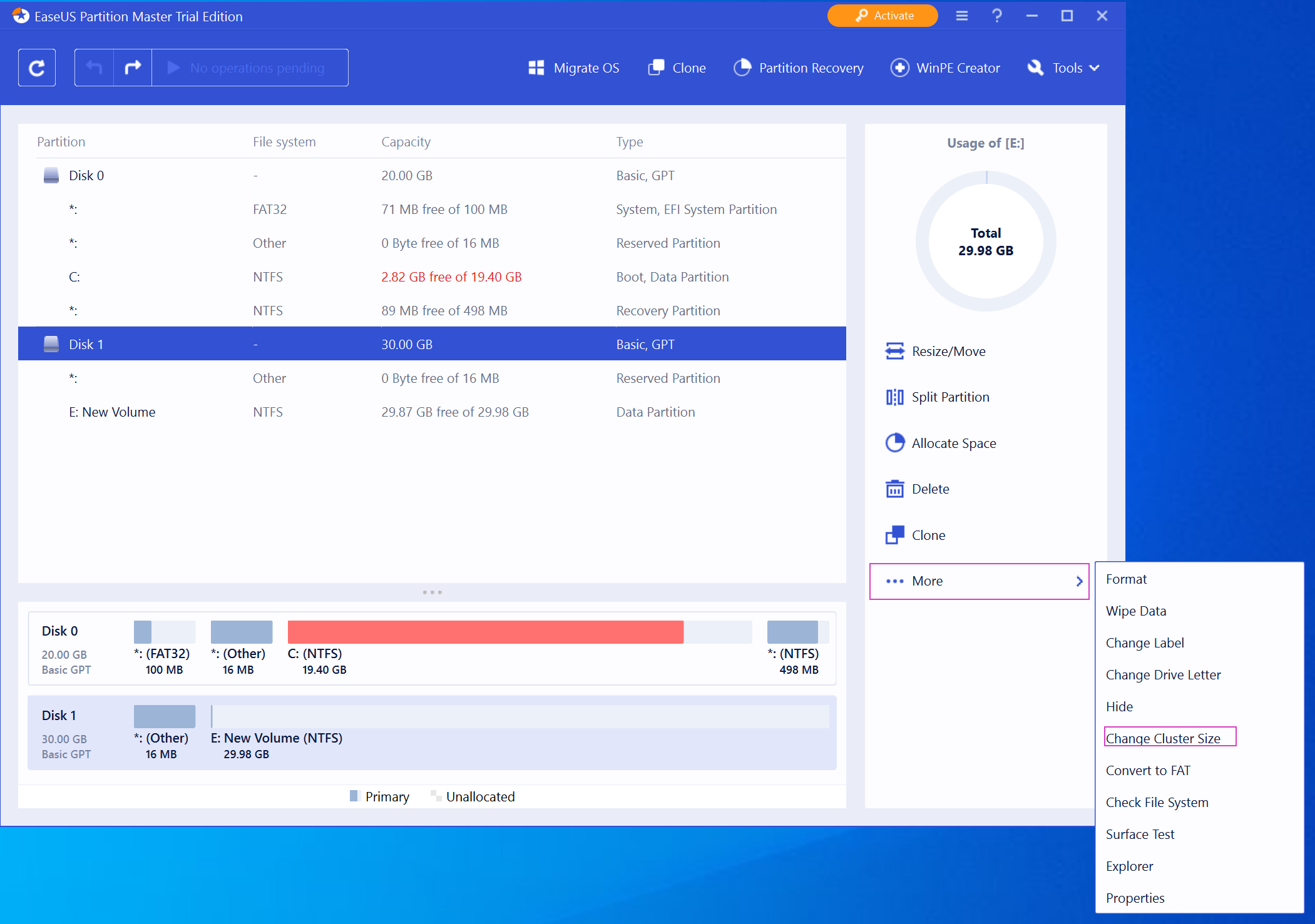
Task: Click the Split Partition icon
Action: point(895,397)
